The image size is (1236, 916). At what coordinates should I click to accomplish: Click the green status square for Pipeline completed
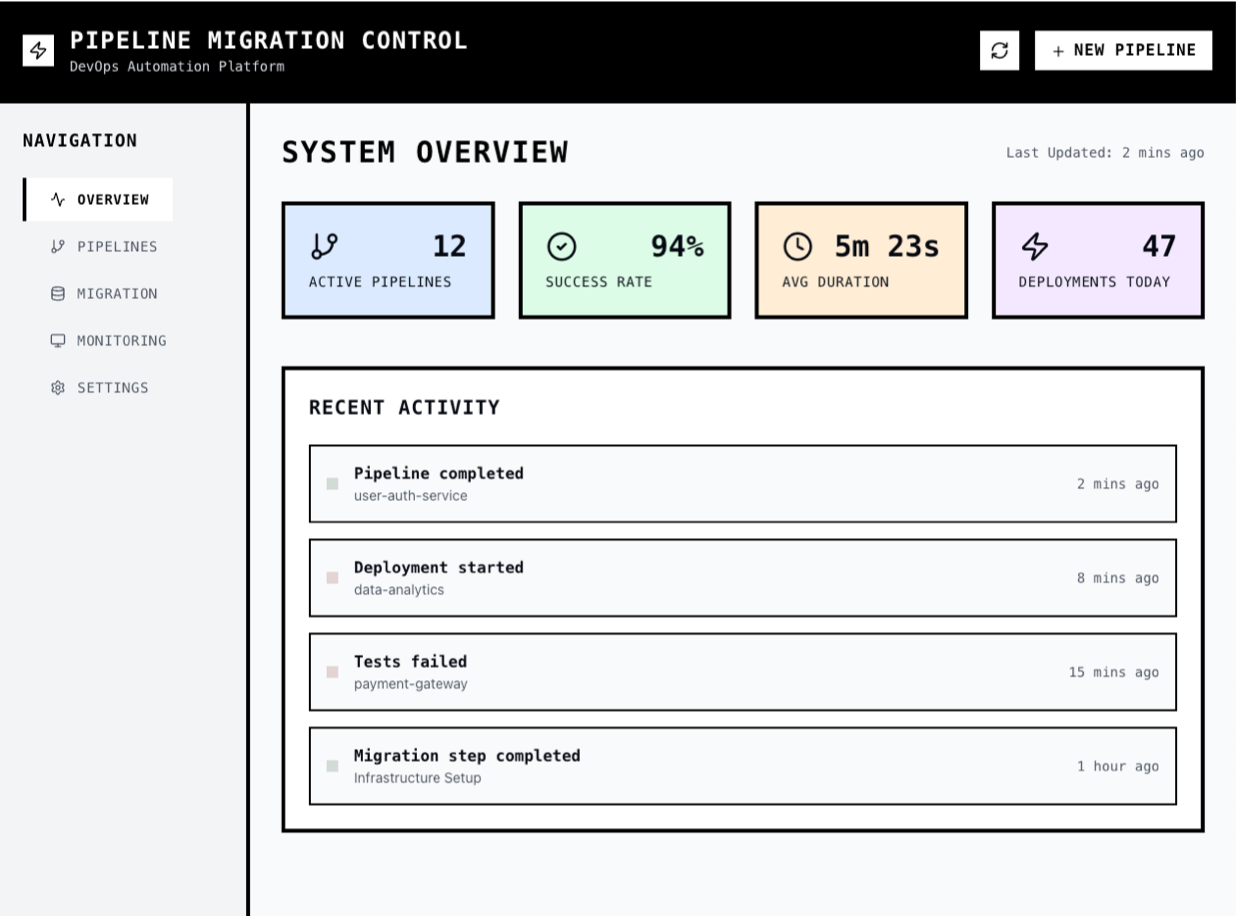(334, 483)
